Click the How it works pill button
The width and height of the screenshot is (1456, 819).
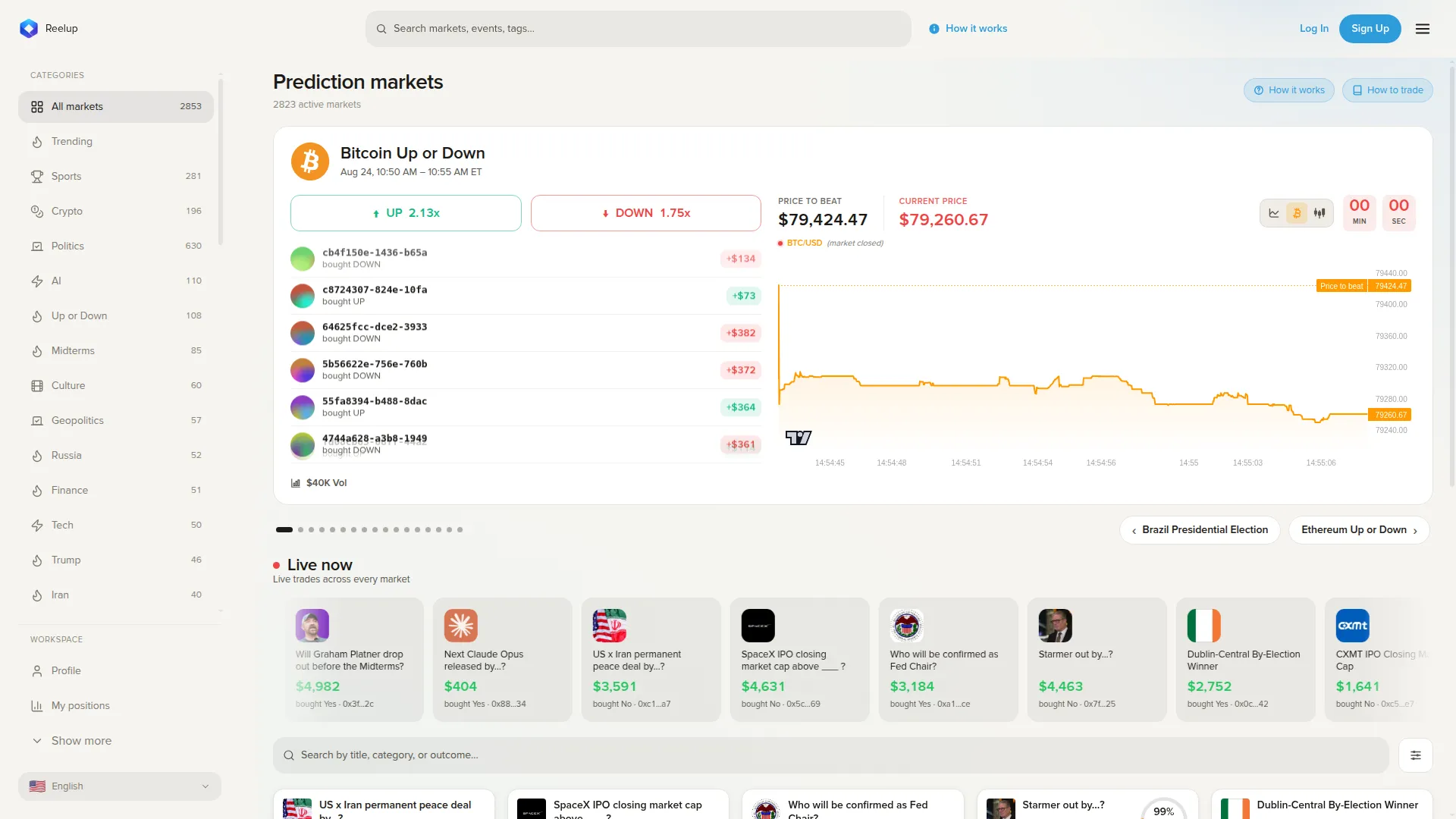coord(1289,90)
